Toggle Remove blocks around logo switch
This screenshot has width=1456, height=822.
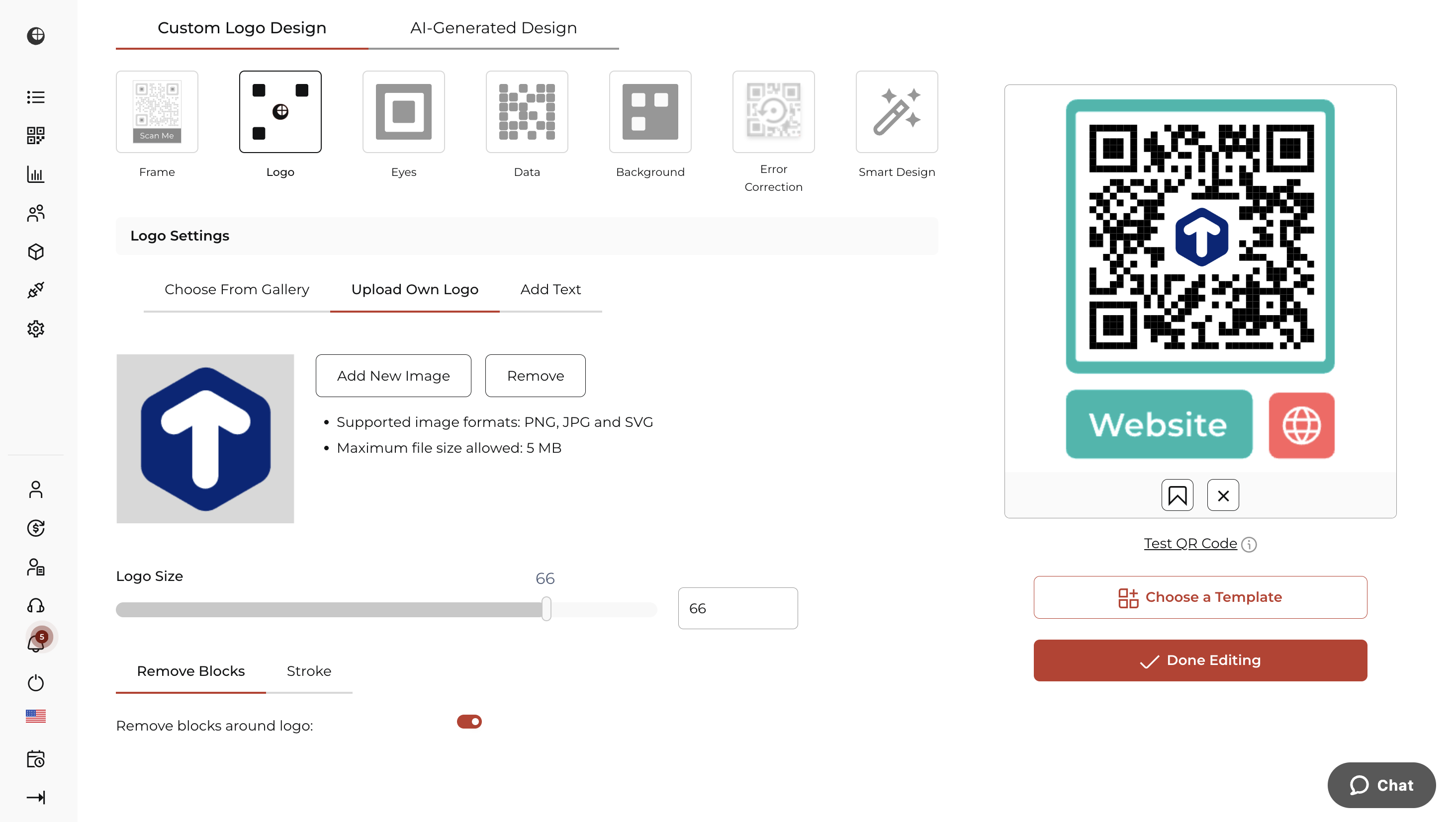[x=469, y=722]
